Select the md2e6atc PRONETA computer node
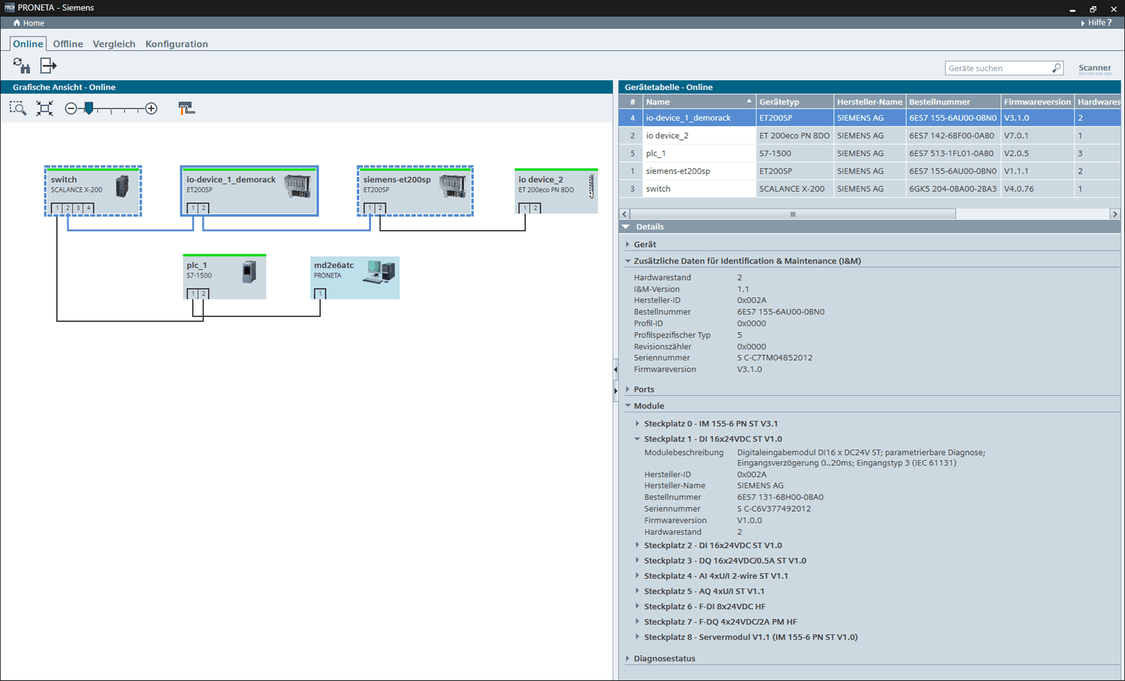The image size is (1125, 681). (354, 277)
